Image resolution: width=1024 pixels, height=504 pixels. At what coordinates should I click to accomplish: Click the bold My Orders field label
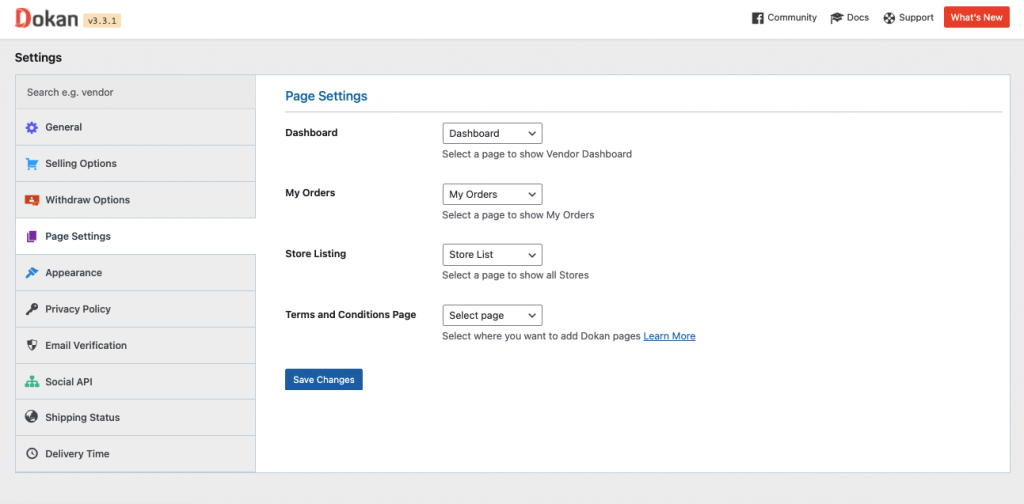(310, 193)
